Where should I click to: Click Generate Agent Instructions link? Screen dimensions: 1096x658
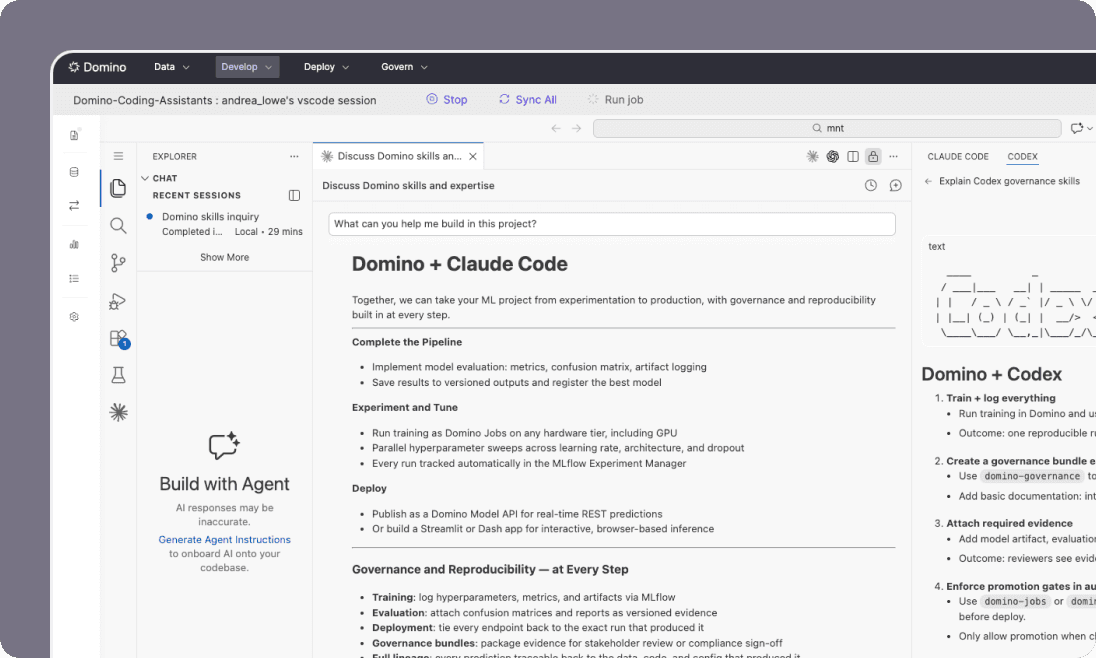[x=224, y=540]
